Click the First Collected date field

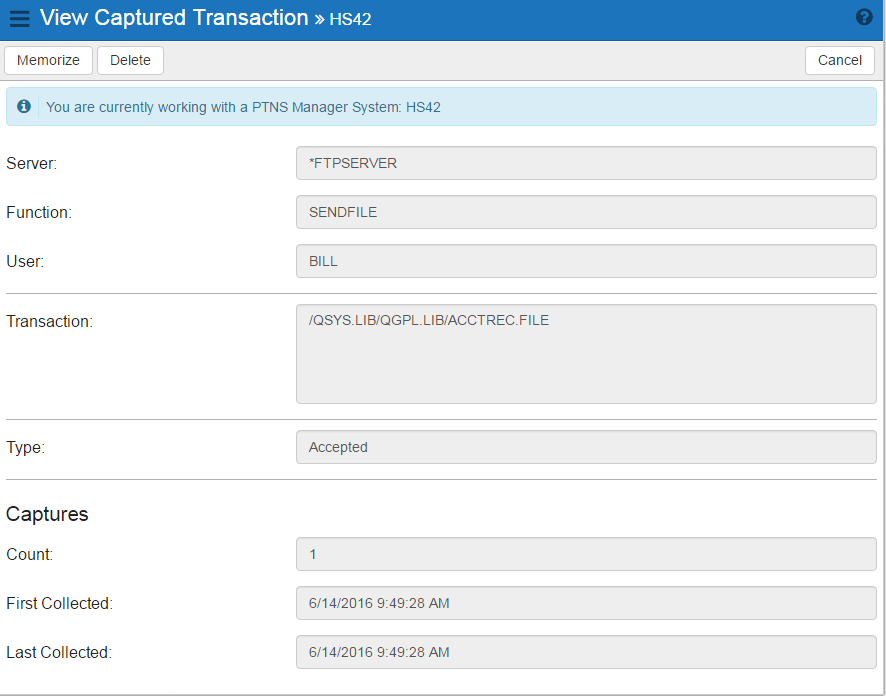586,603
